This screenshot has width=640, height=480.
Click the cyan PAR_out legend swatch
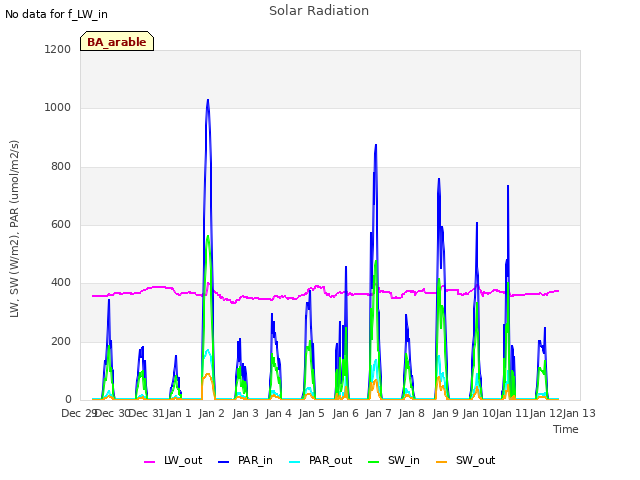(294, 462)
